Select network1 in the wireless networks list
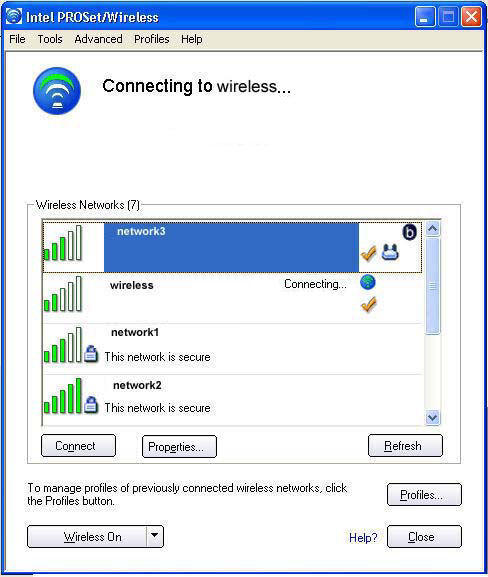This screenshot has height=577, width=488. (x=233, y=349)
